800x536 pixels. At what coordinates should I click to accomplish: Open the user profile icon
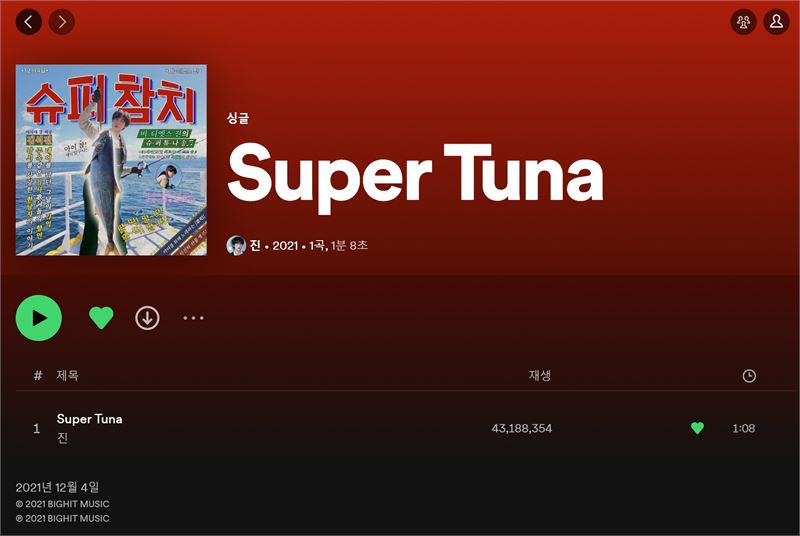(777, 21)
